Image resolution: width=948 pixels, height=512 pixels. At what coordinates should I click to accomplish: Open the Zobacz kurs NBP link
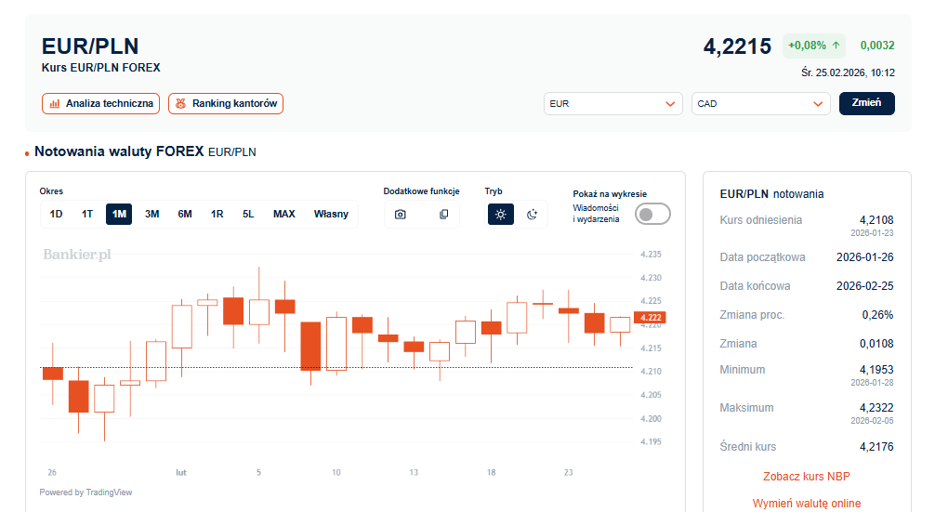coord(807,476)
